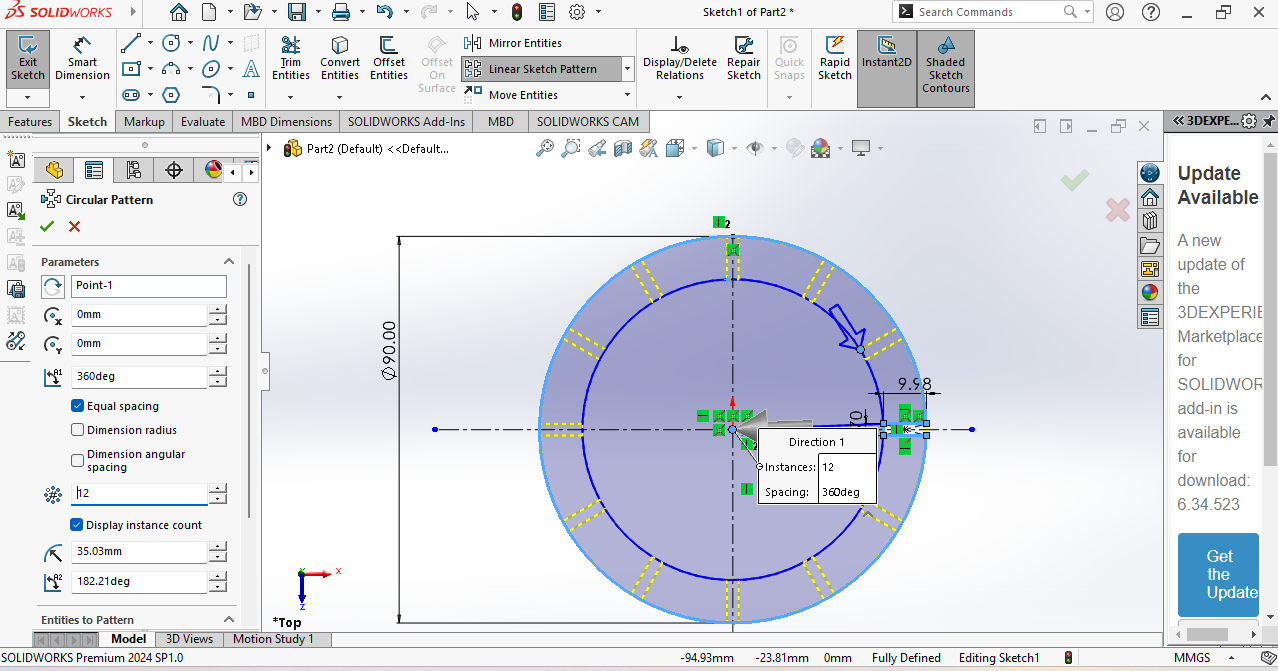
Task: Click the number of instances input field
Action: click(x=138, y=494)
